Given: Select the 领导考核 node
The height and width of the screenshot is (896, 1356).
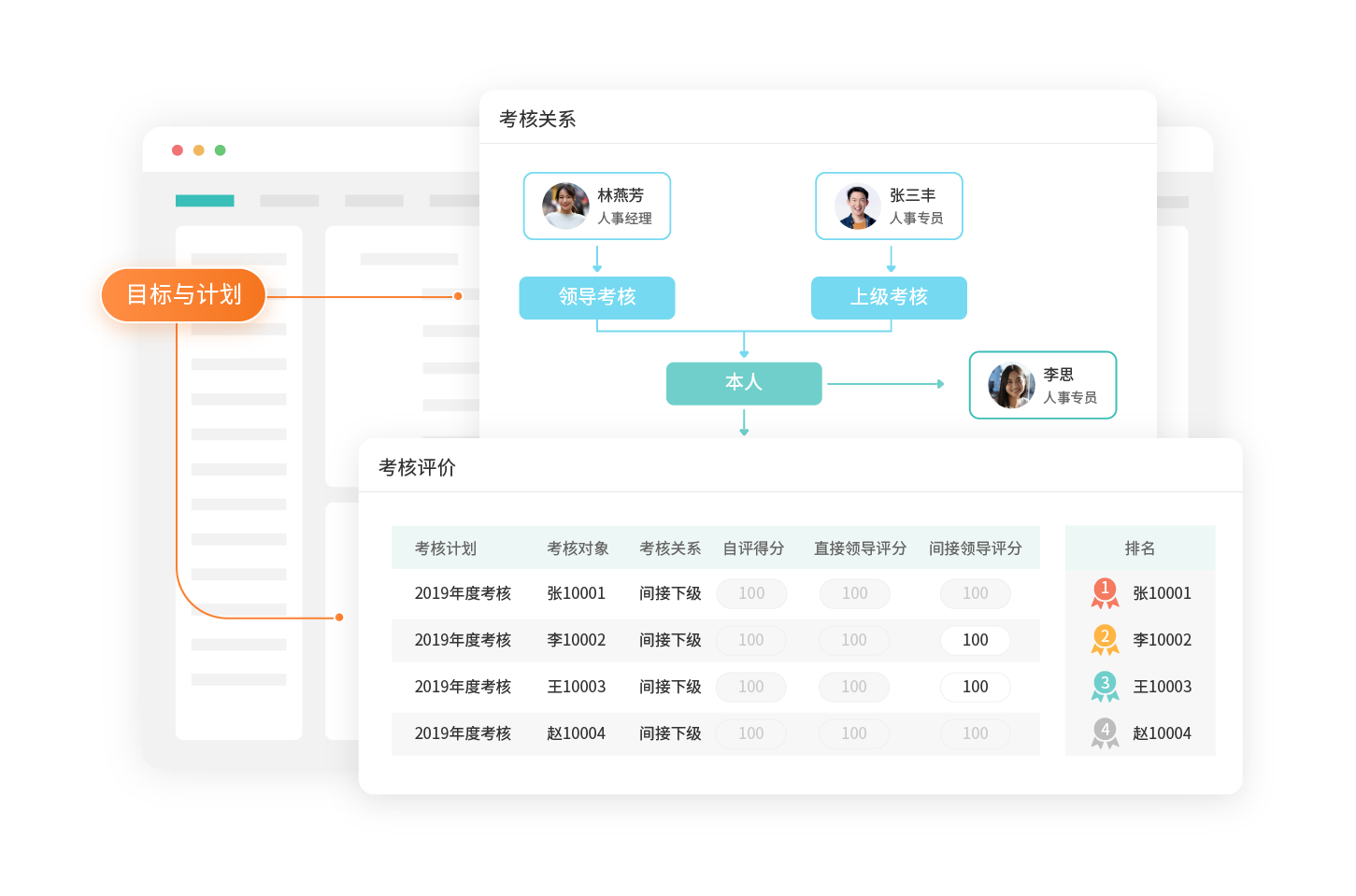Looking at the screenshot, I should 597,297.
